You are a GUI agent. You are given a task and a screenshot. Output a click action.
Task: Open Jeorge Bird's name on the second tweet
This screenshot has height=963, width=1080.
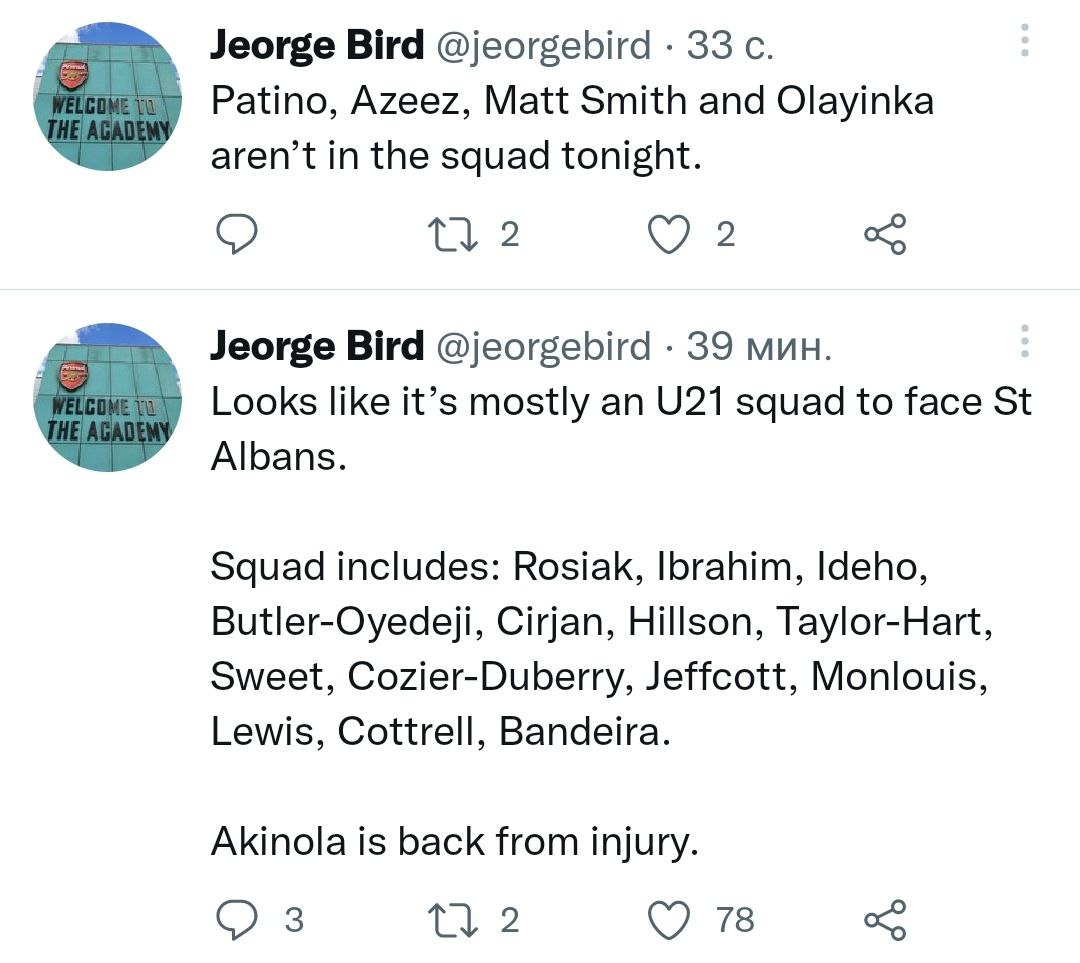pyautogui.click(x=317, y=347)
